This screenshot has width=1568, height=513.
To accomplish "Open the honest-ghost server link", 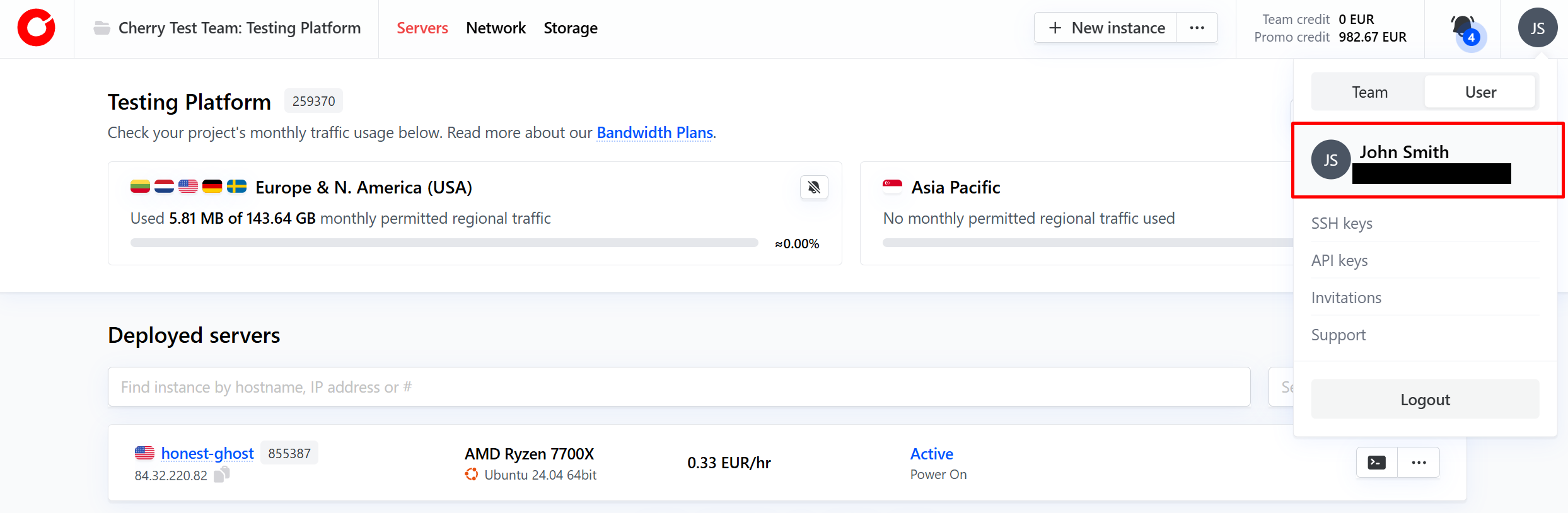I will coord(207,453).
